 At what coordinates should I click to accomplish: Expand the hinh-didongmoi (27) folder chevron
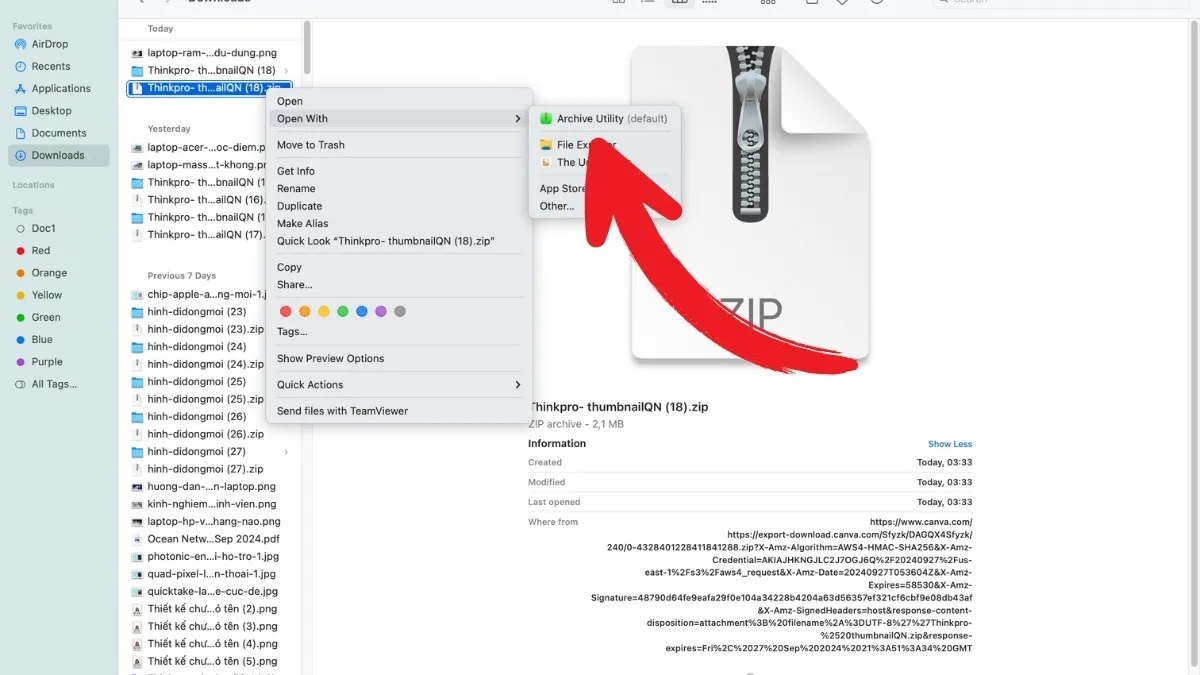[x=286, y=452]
